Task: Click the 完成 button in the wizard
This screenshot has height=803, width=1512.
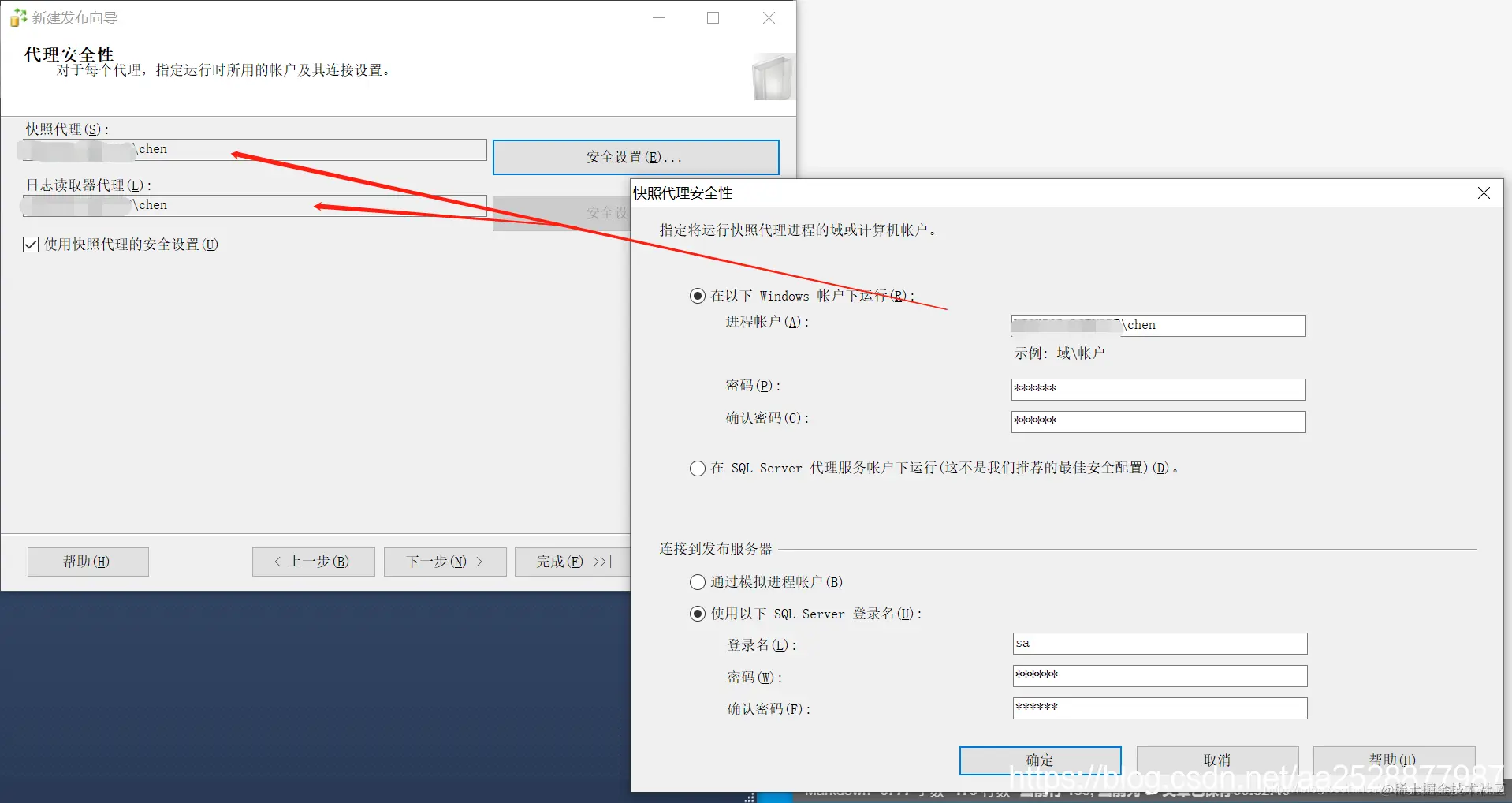Action: pyautogui.click(x=573, y=562)
